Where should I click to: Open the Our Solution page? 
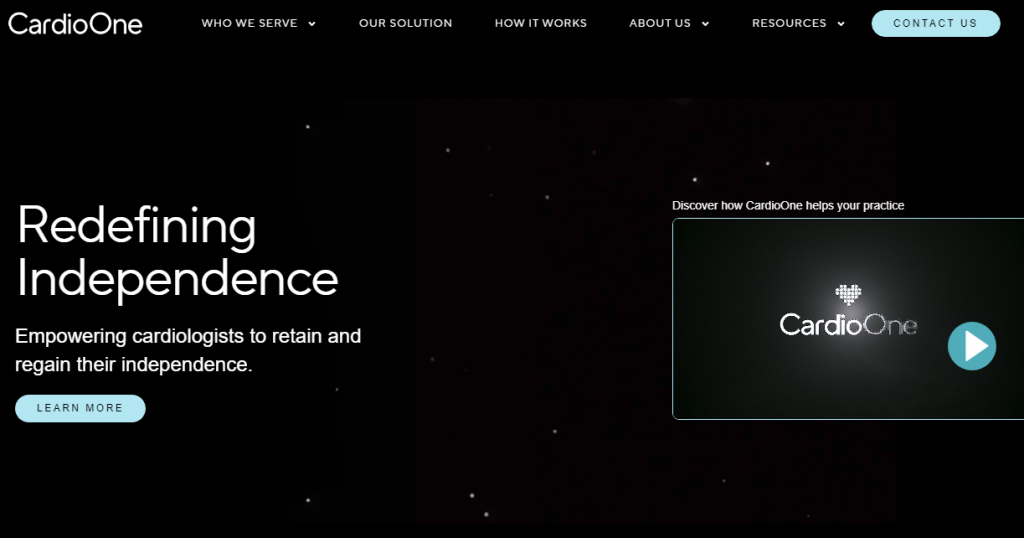(405, 23)
